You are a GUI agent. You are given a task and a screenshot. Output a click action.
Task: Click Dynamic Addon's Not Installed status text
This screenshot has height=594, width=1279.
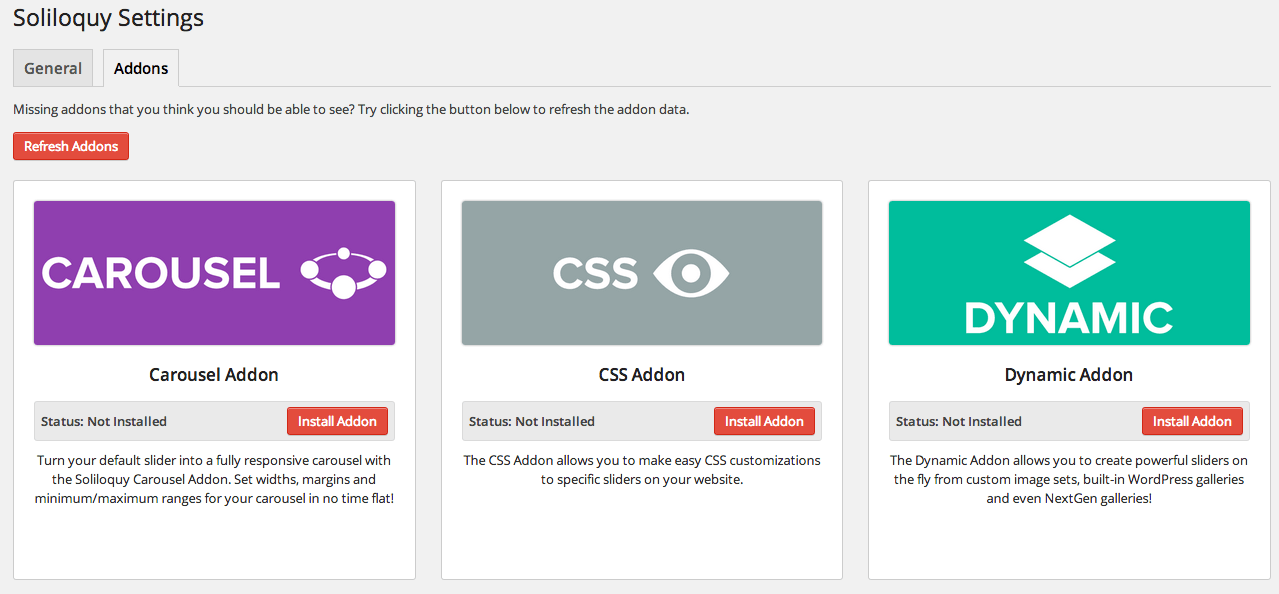click(x=959, y=421)
